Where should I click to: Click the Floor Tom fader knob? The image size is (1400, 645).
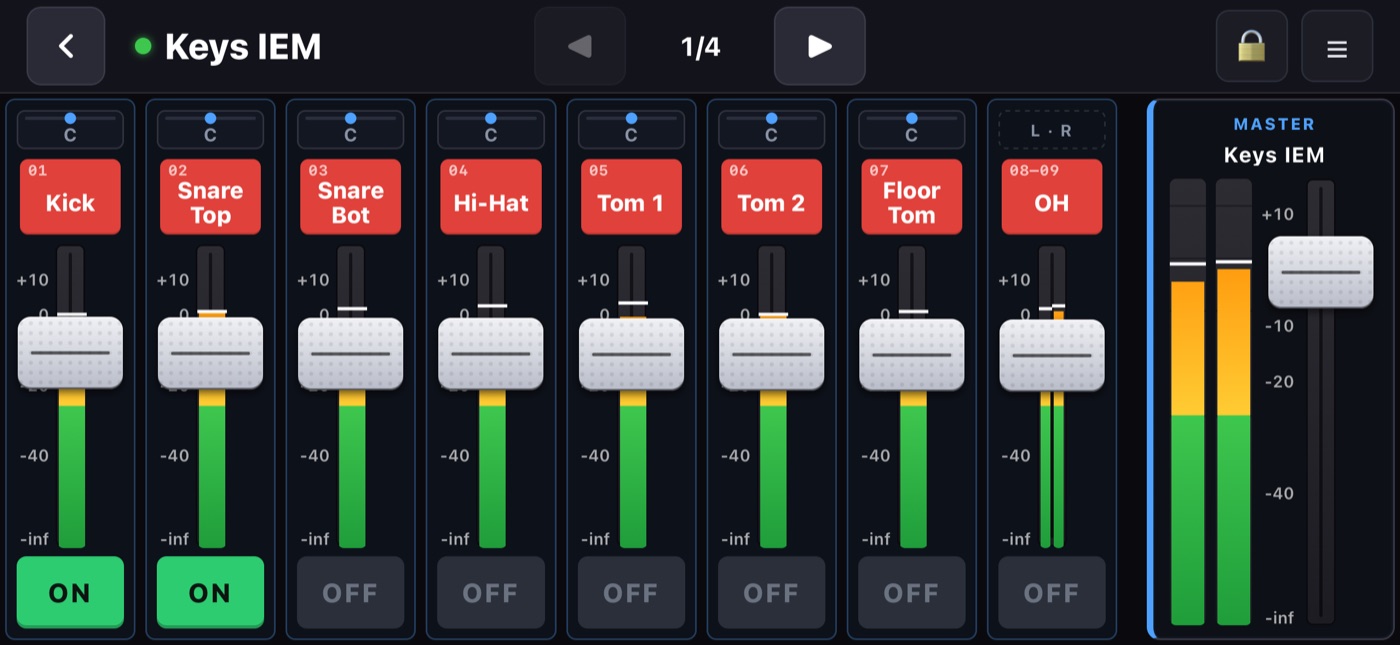911,355
